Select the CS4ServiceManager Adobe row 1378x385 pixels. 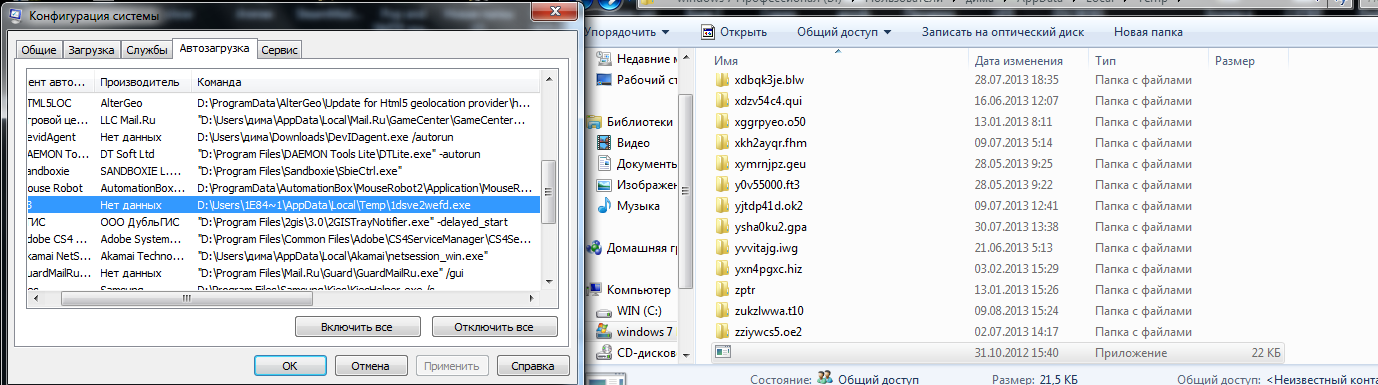click(x=282, y=238)
